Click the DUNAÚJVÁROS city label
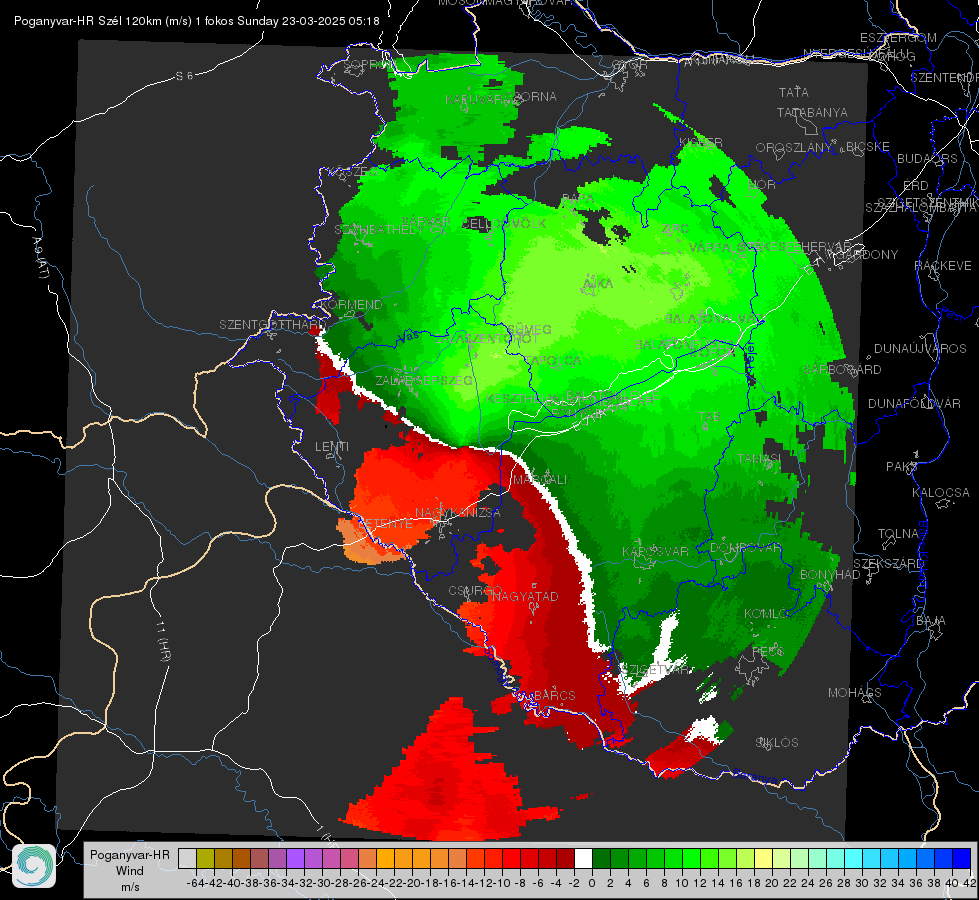 tap(920, 349)
